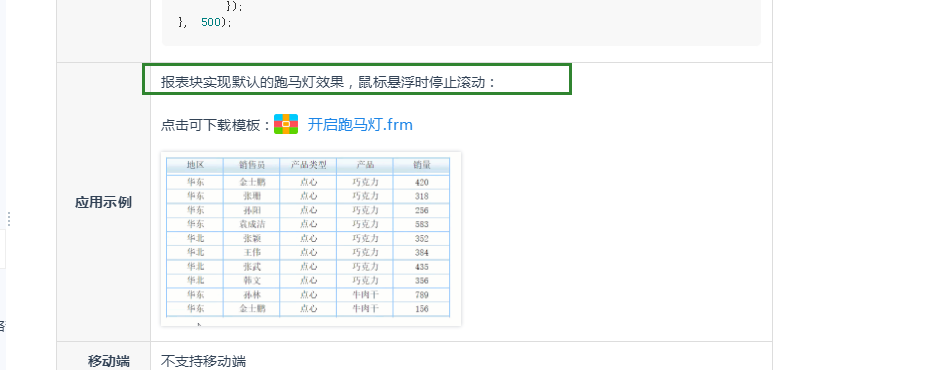Click the text 不支持移动端
The image size is (925, 370).
(x=204, y=361)
